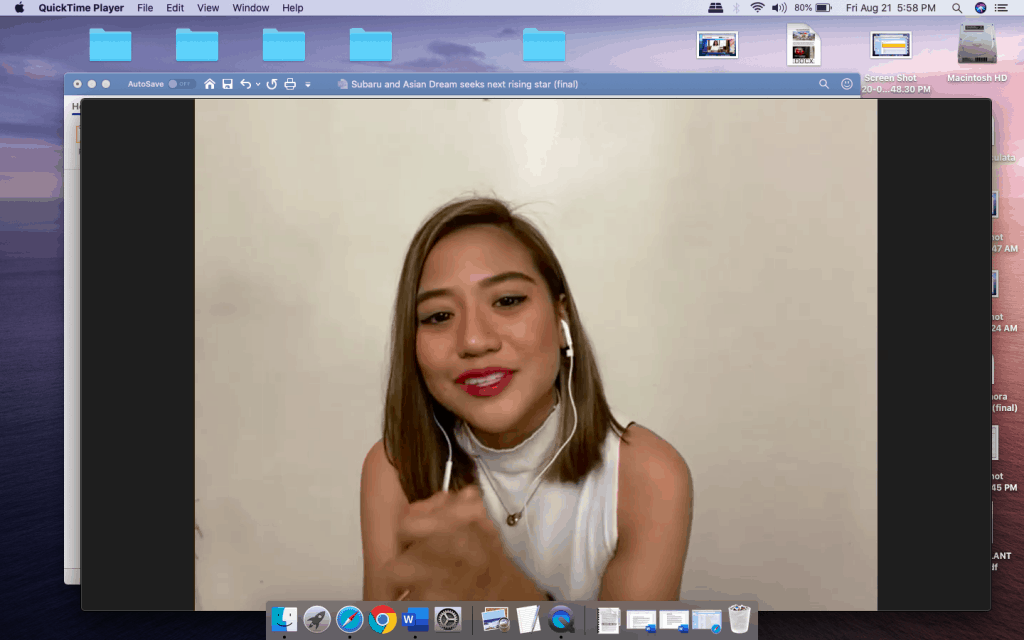Click the Redo icon in Word toolbar
1024x640 pixels.
272,84
